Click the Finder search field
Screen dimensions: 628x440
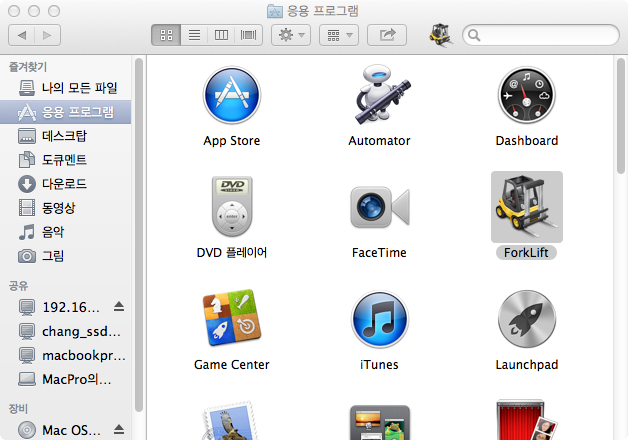pyautogui.click(x=541, y=35)
